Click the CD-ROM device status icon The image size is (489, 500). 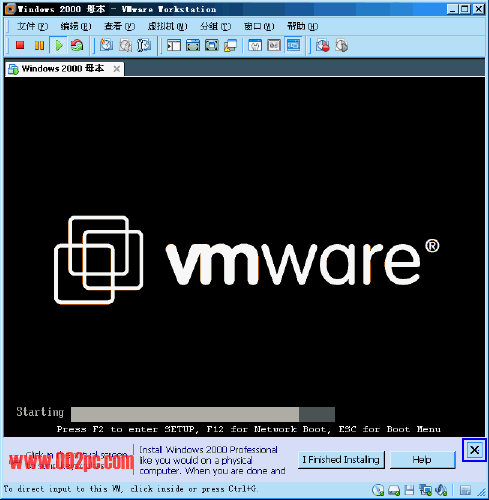[x=378, y=490]
